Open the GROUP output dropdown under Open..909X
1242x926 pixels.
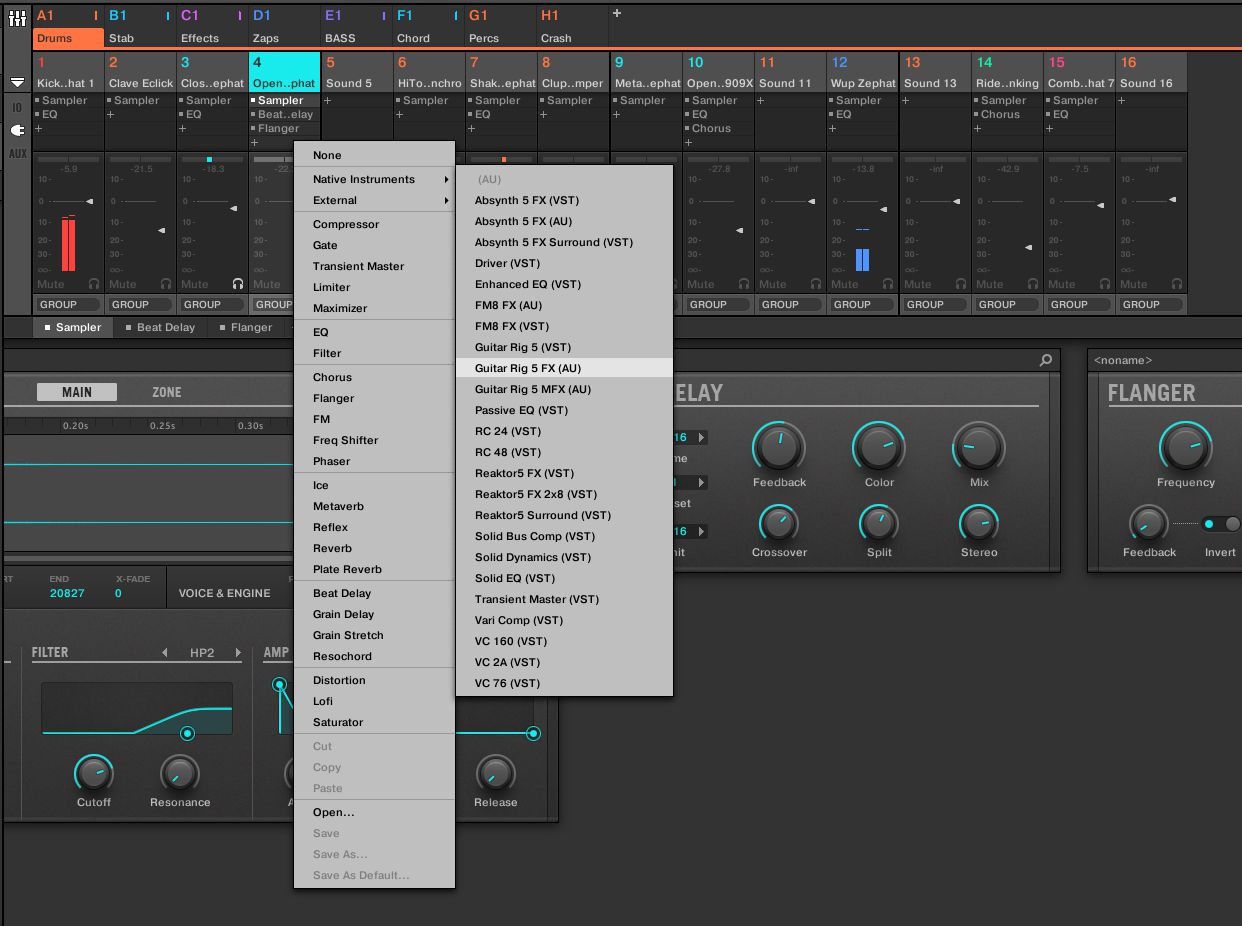[x=719, y=304]
